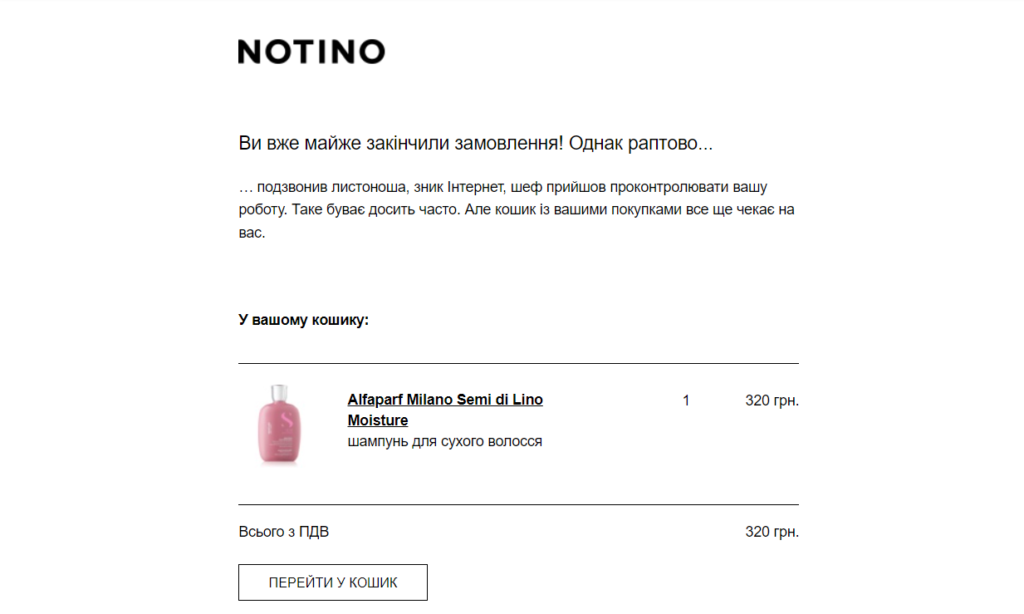Click the silver cap of the shampoo bottle
The image size is (1024, 614).
pyautogui.click(x=280, y=393)
